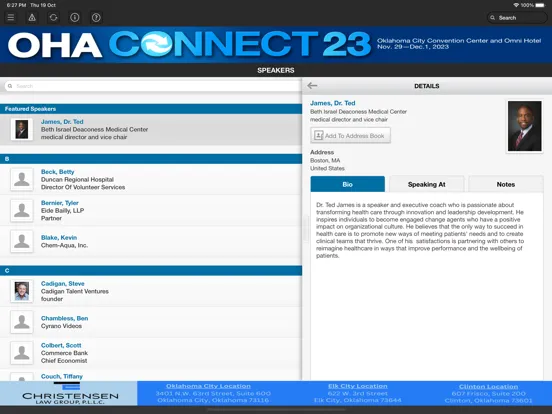The image size is (552, 414).
Task: Click the top toolbar Search field
Action: point(517,18)
